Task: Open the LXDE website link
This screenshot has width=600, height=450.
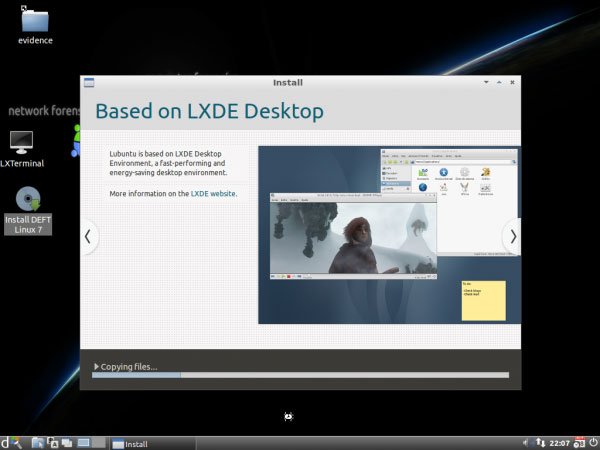Action: (x=213, y=194)
